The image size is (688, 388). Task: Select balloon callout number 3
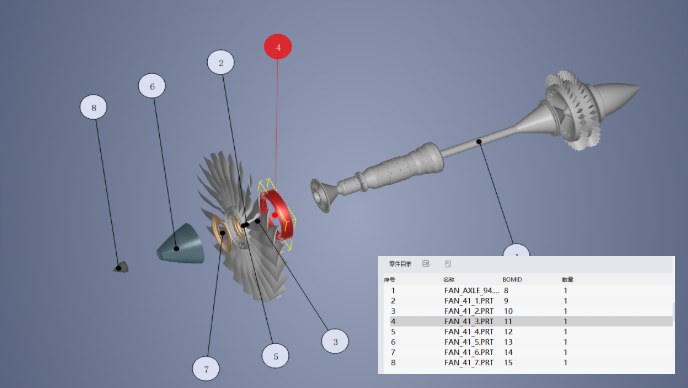click(335, 341)
